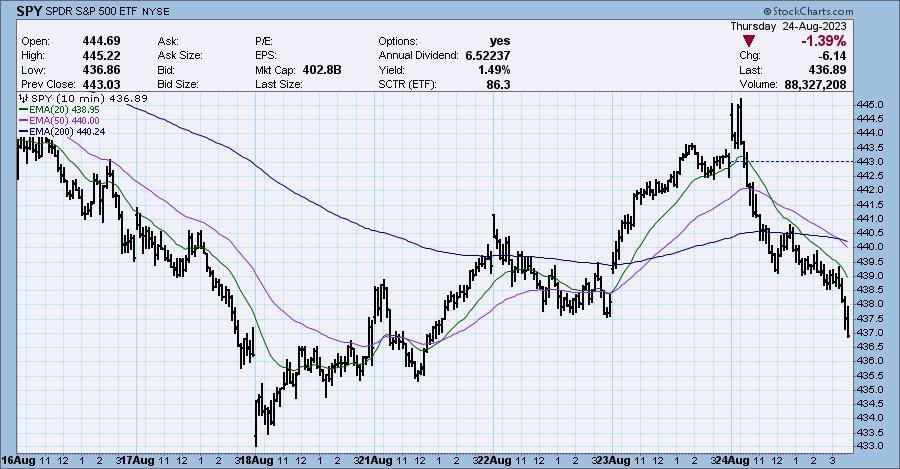Click the 'Ask:' label
This screenshot has height=469, width=900.
[x=168, y=41]
